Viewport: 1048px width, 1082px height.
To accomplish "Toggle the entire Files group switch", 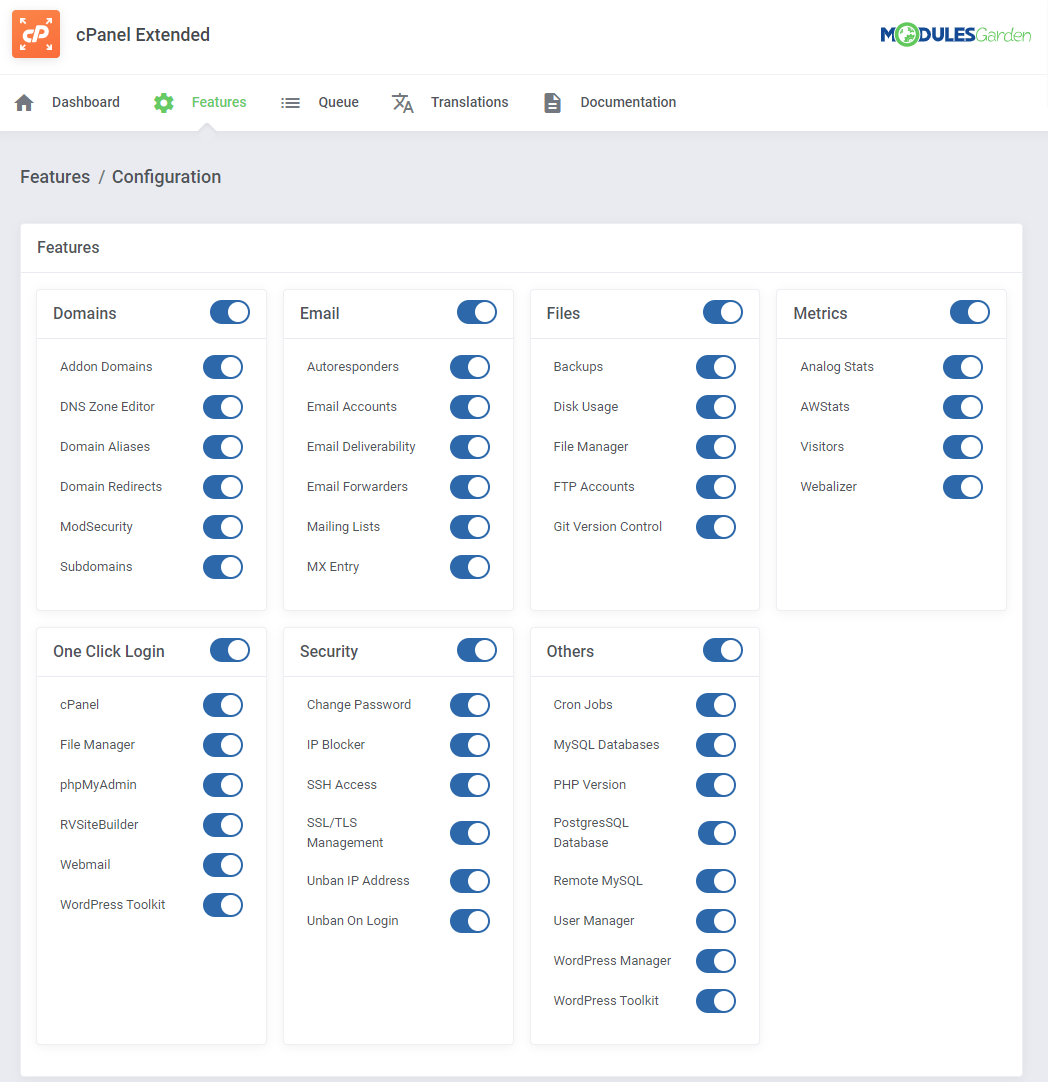I will coord(723,312).
